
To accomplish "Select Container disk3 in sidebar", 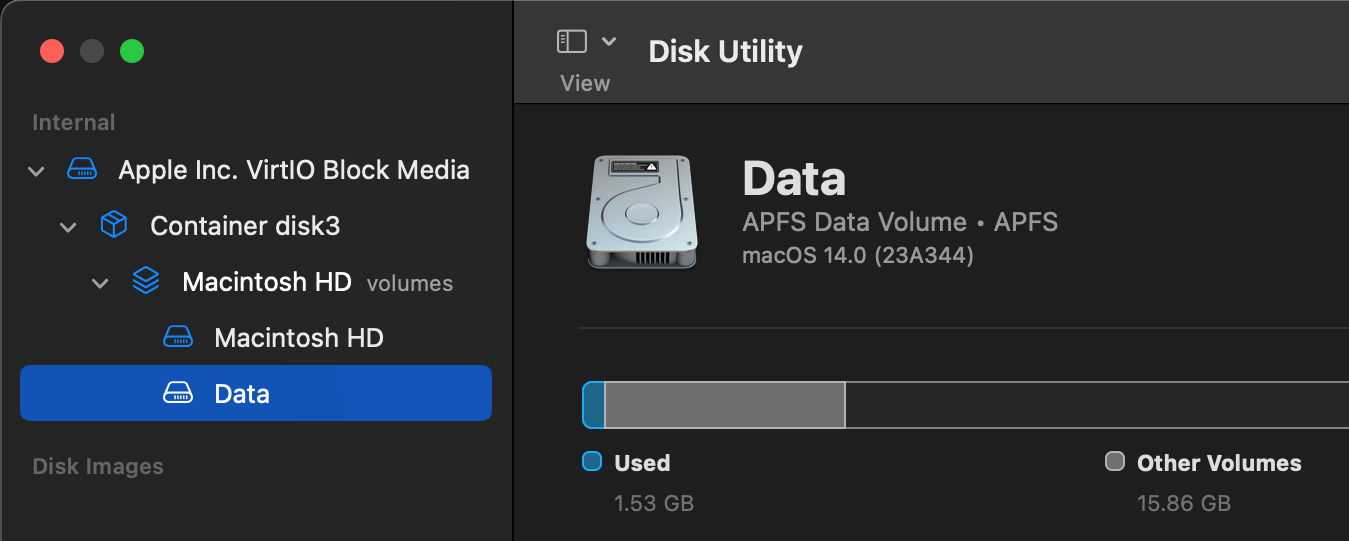I will (x=245, y=226).
